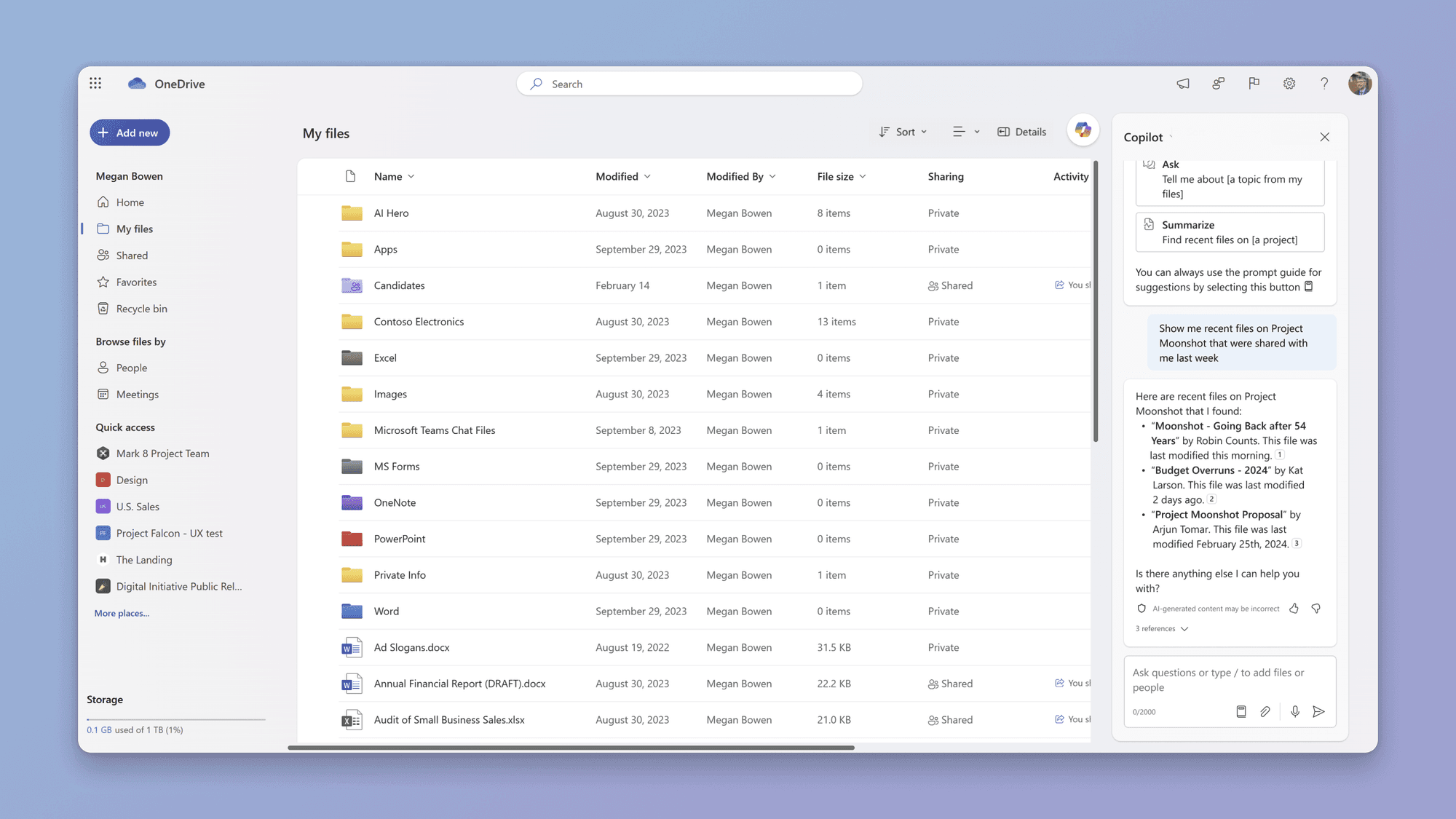Click the Summarize prompt suggestion card
Screen dimensions: 1456x819
tap(1230, 232)
